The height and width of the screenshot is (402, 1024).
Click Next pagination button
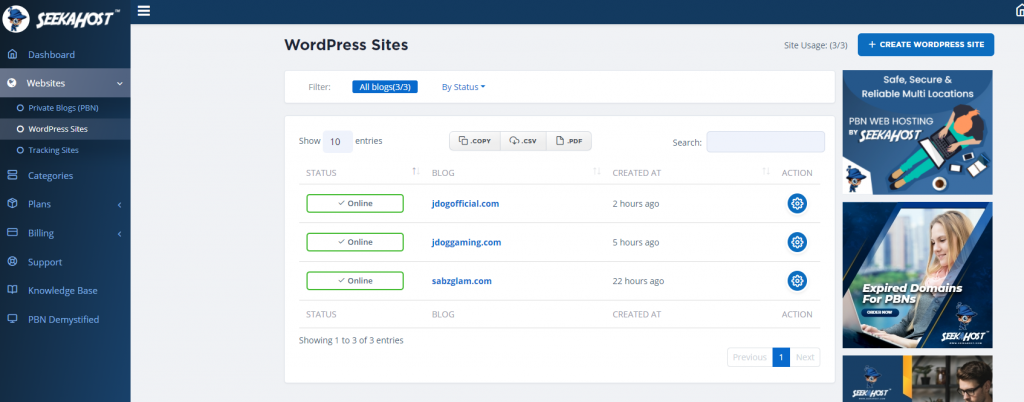point(805,357)
